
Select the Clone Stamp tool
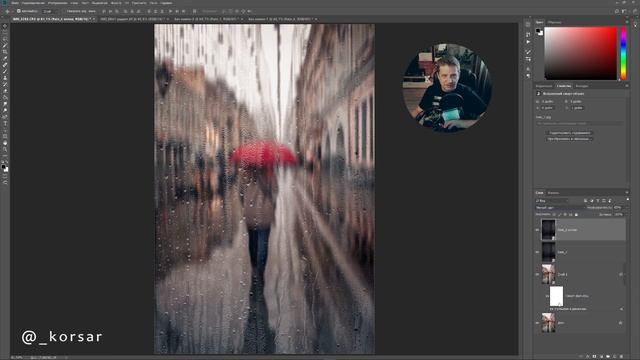point(5,78)
